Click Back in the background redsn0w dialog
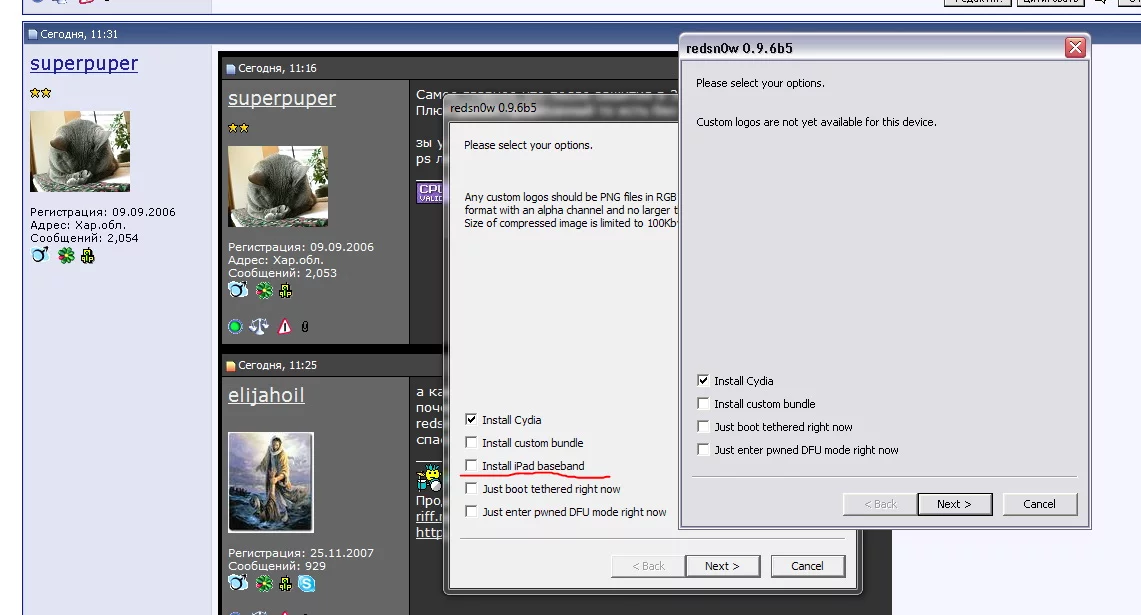 click(648, 566)
